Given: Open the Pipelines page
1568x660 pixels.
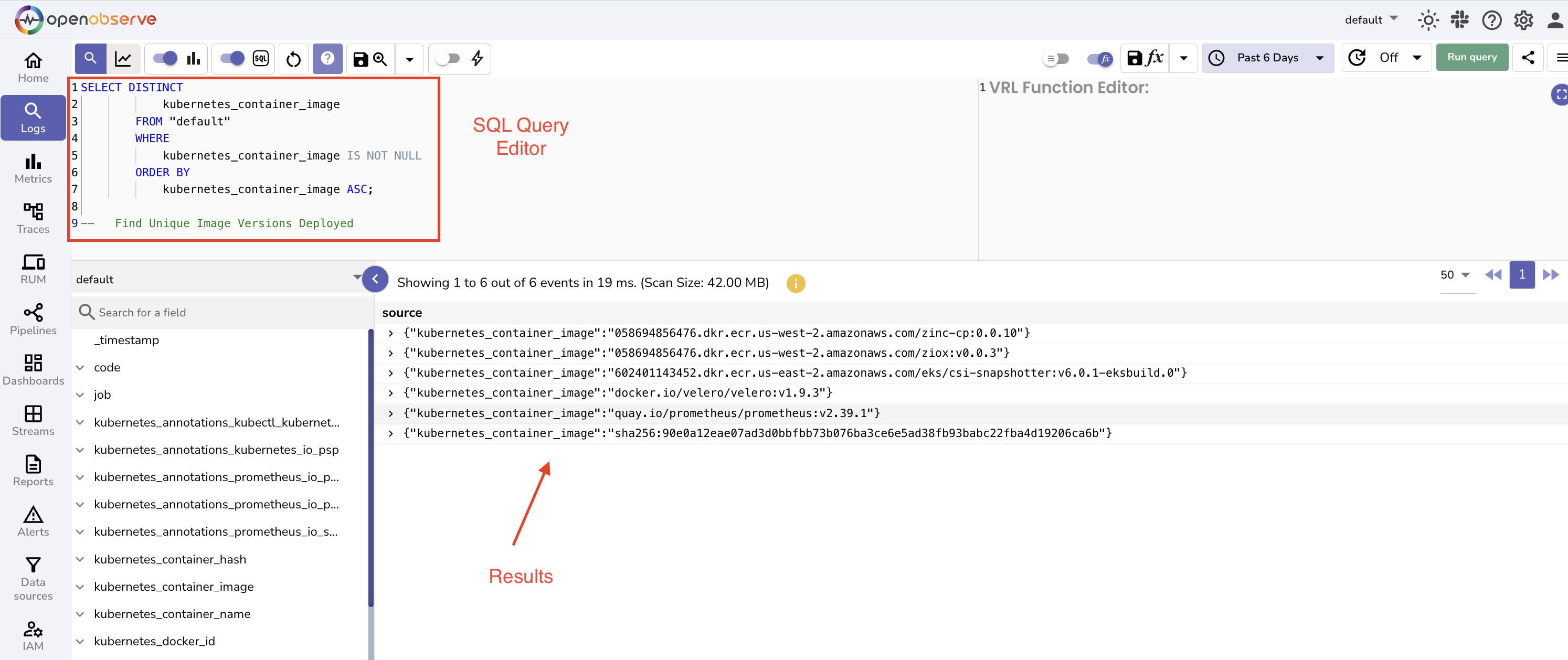Looking at the screenshot, I should coord(33,320).
